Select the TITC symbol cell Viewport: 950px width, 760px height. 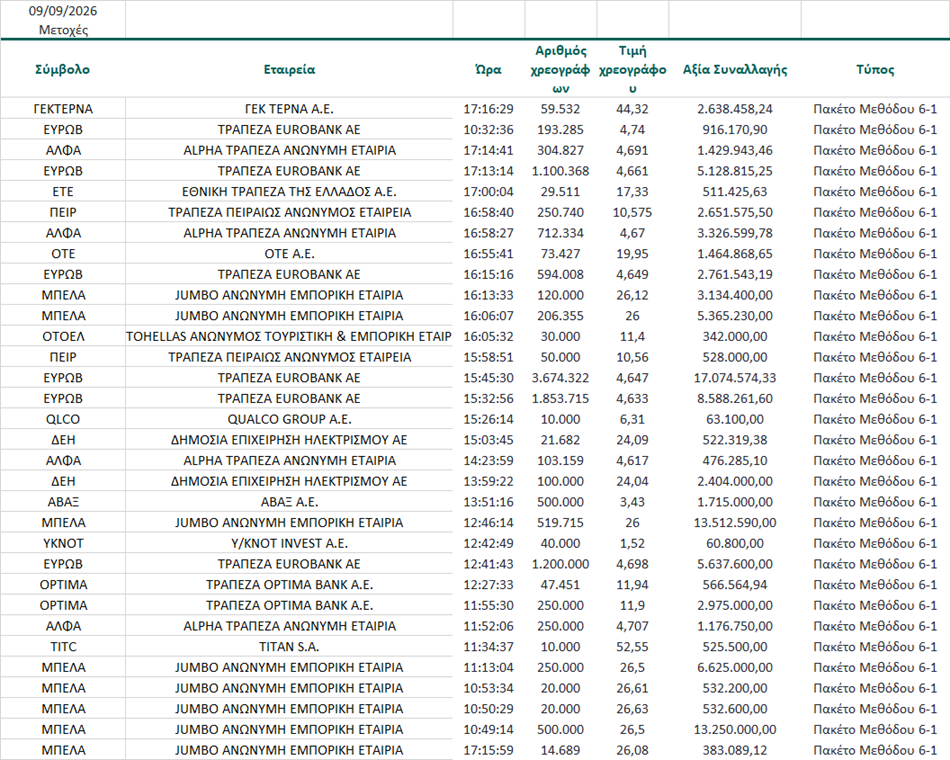[x=63, y=647]
